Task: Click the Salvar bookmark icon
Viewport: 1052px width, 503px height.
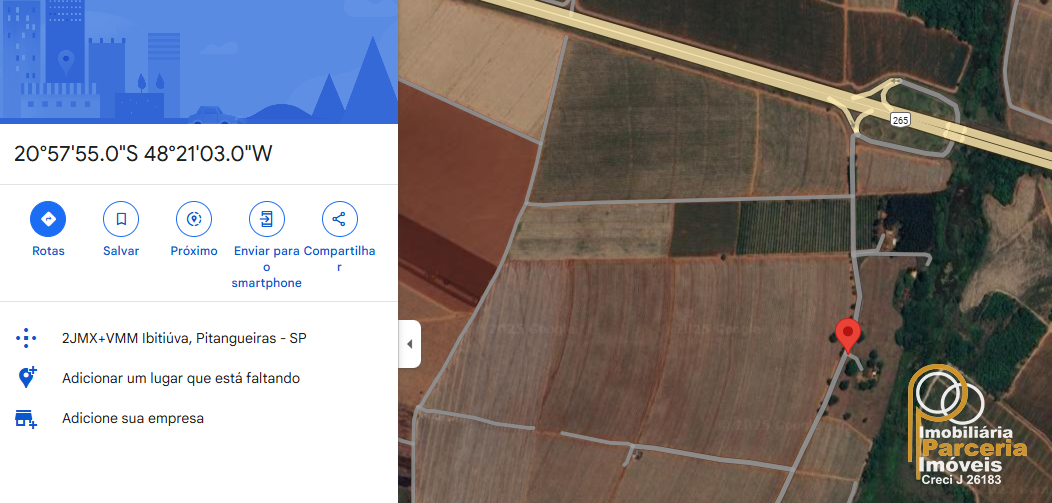Action: coord(121,219)
